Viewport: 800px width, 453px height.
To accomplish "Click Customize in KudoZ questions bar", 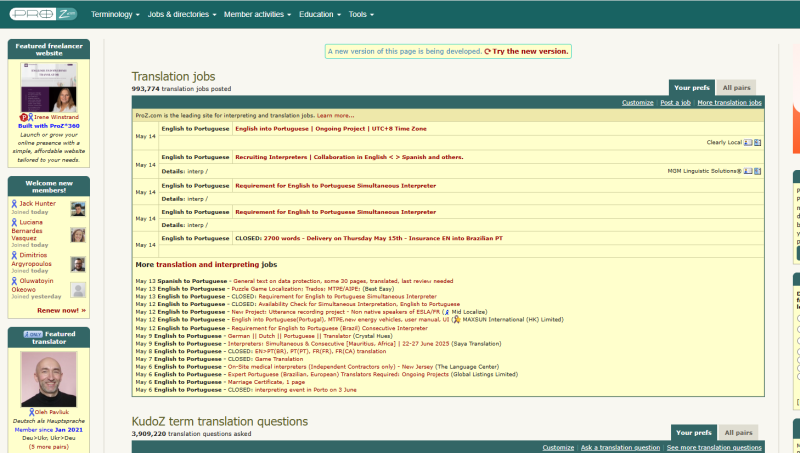I will click(x=558, y=447).
